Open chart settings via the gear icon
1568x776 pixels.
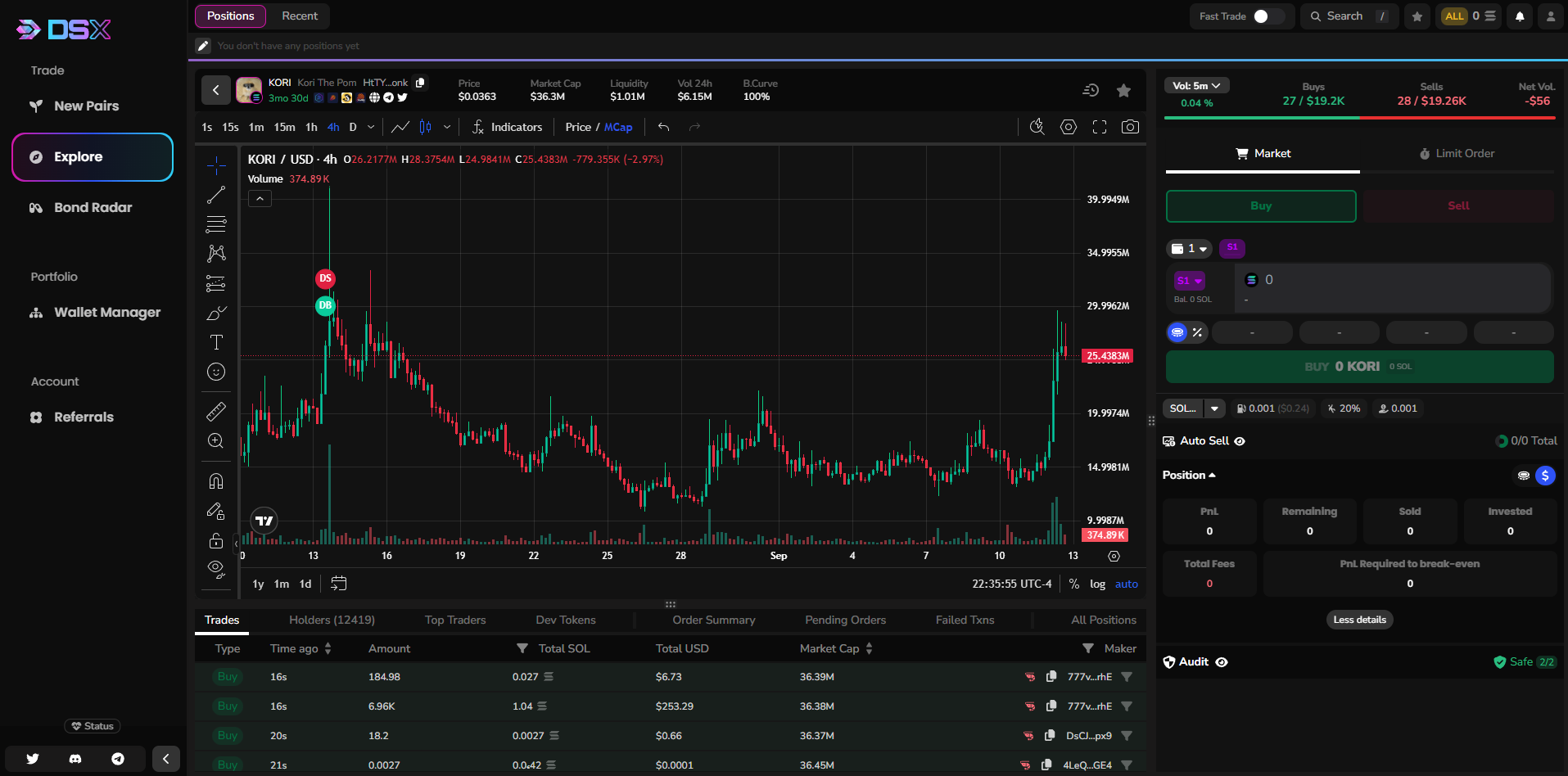(1068, 127)
